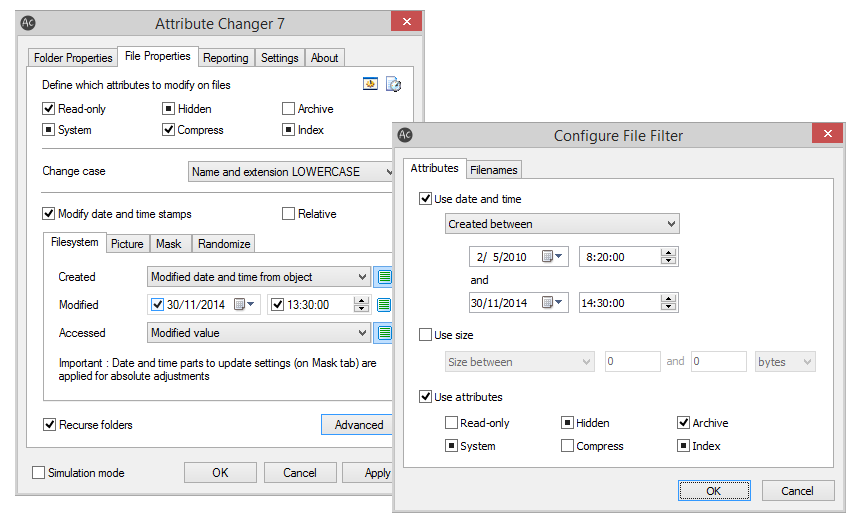Enable the Relative checkbox
Screen dimensions: 860x530
coord(288,213)
